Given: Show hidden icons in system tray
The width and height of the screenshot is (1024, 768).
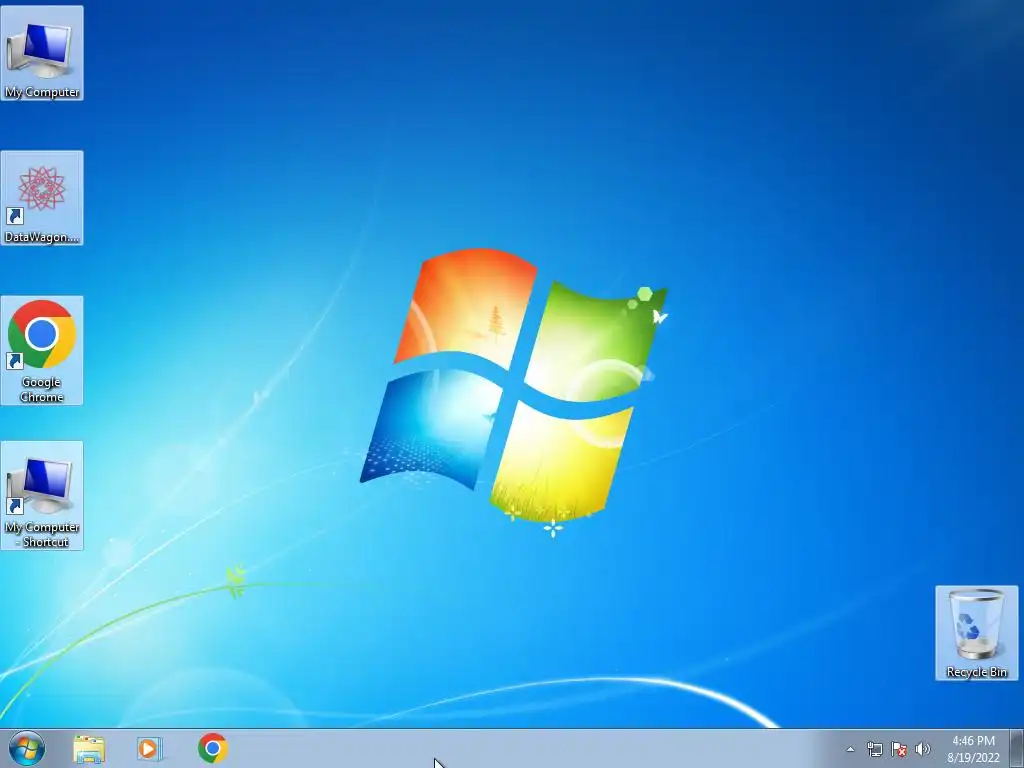Looking at the screenshot, I should pos(850,749).
